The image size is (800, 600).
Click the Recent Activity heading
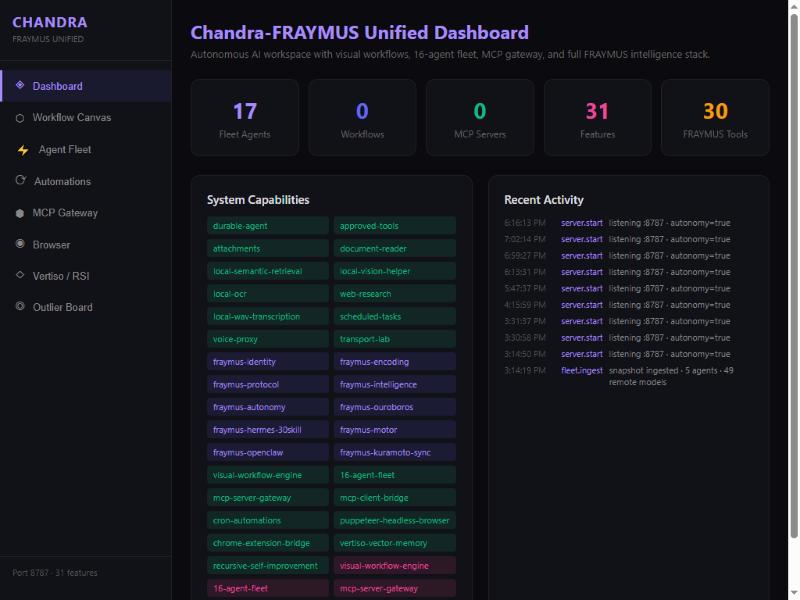click(x=544, y=200)
